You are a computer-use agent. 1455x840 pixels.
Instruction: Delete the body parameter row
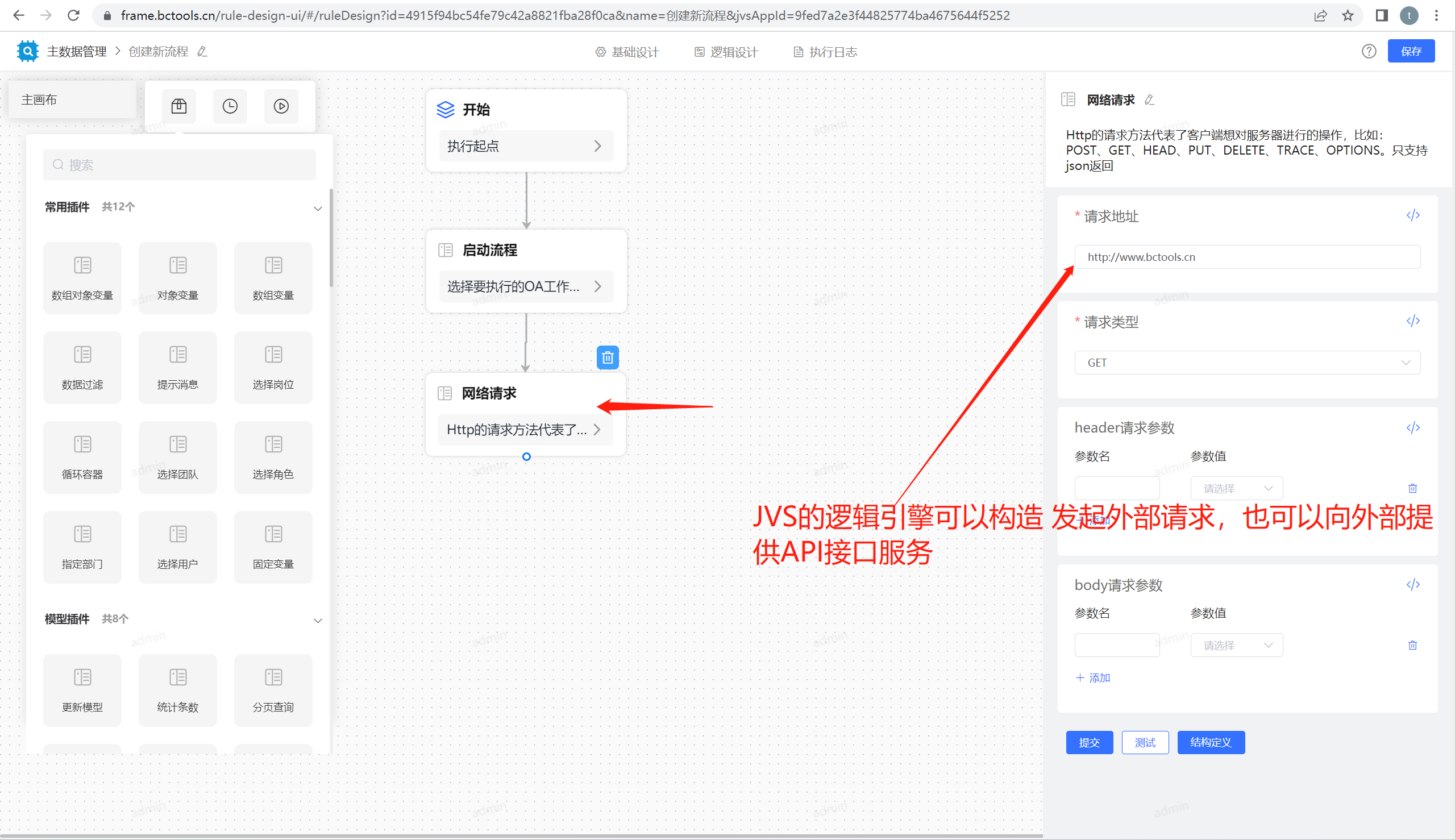pyautogui.click(x=1412, y=645)
